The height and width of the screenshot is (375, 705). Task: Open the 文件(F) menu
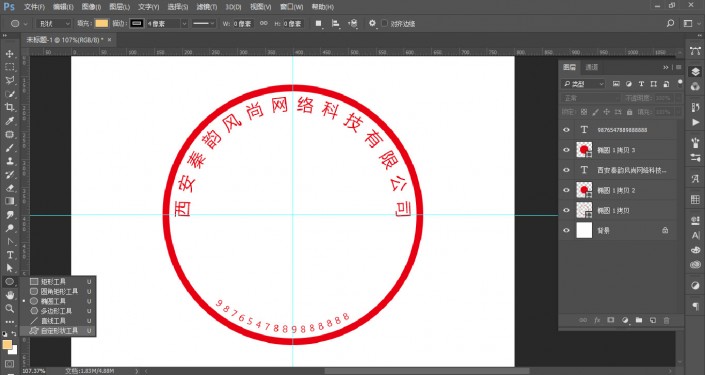click(x=34, y=7)
